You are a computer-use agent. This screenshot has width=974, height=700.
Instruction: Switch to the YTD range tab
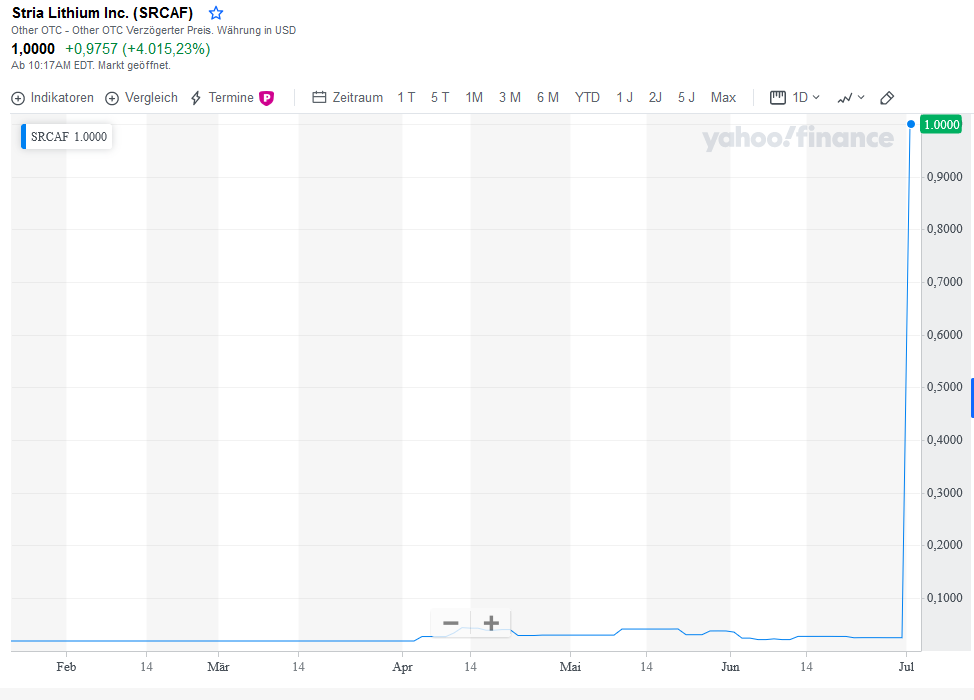(587, 97)
